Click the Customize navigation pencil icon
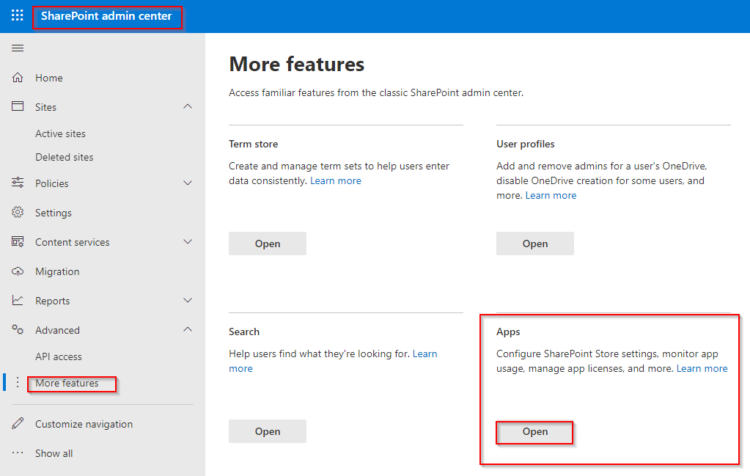Image resolution: width=750 pixels, height=476 pixels. coord(17,424)
